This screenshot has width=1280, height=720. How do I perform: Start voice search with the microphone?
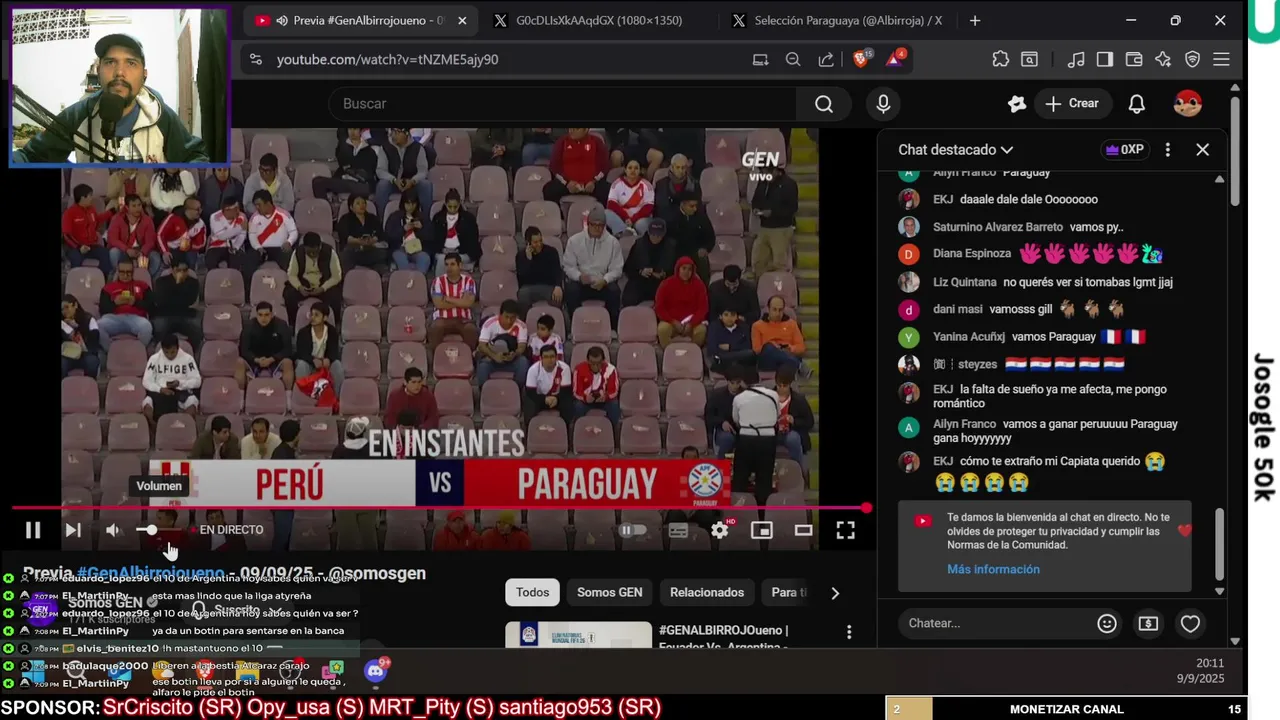click(883, 104)
